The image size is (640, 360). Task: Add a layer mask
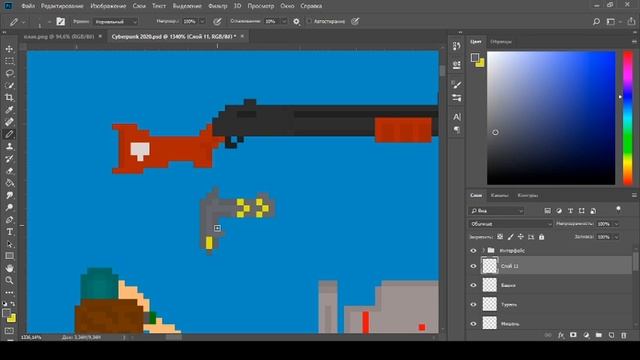(573, 335)
